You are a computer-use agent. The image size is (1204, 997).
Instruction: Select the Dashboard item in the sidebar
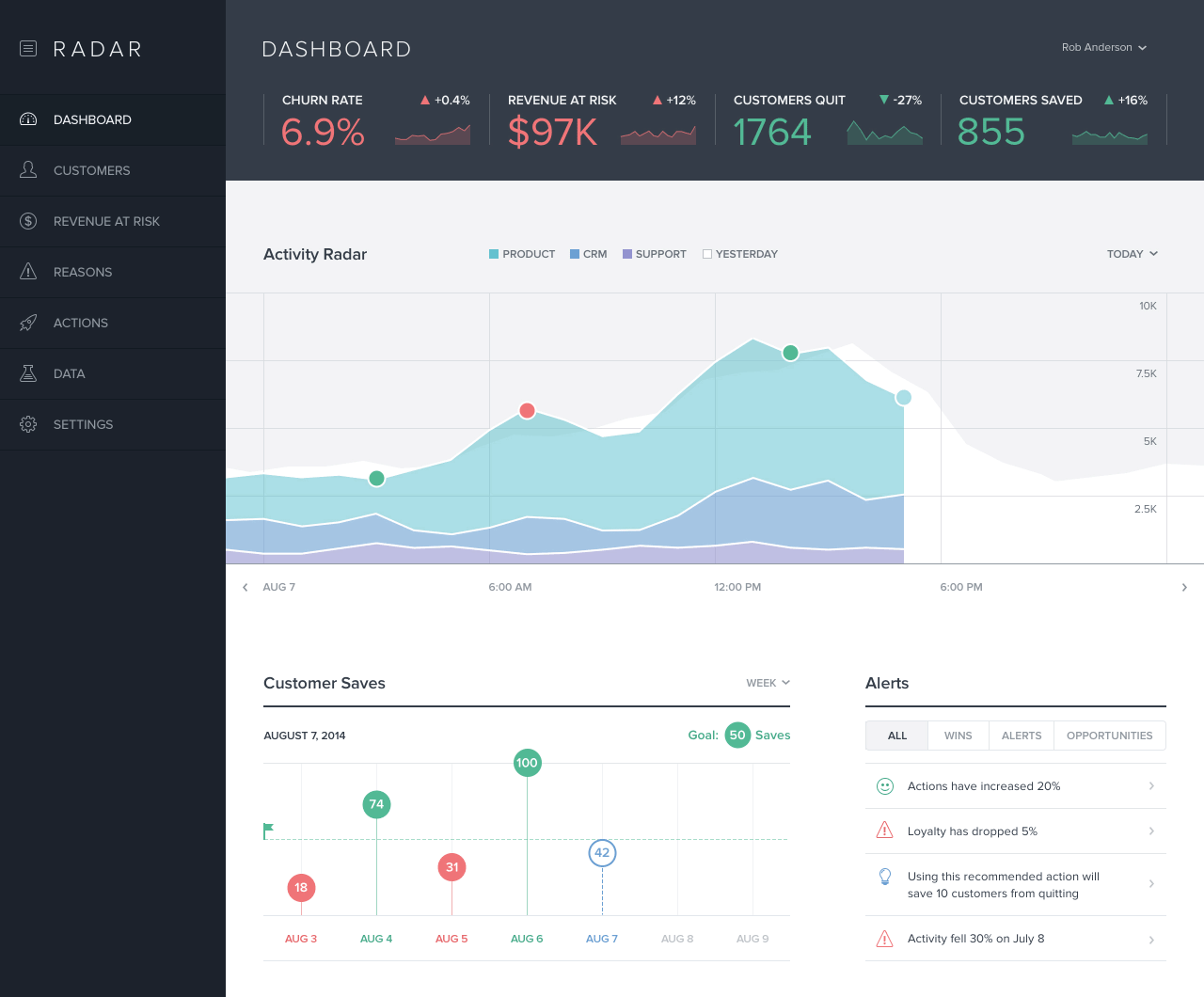(92, 119)
